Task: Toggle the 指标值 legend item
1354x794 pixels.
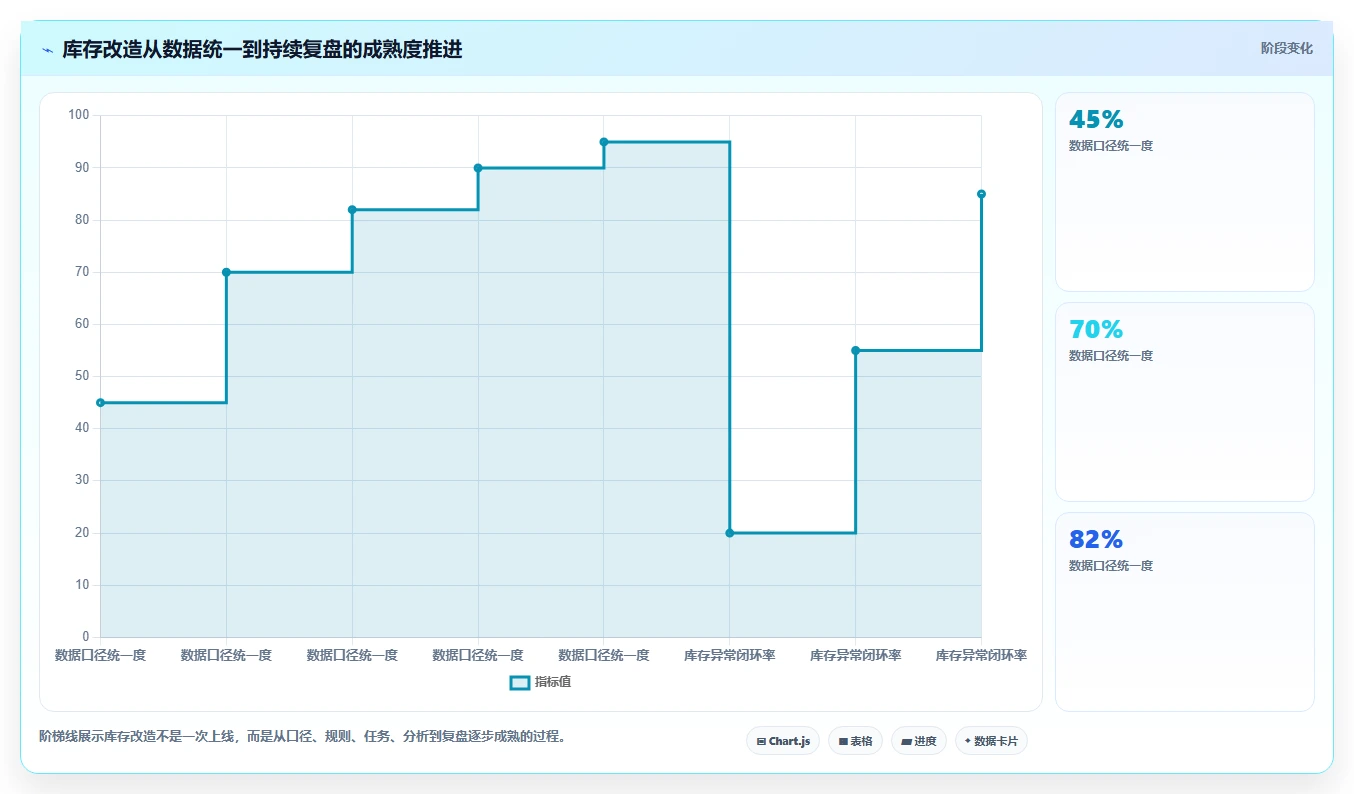Action: click(540, 682)
